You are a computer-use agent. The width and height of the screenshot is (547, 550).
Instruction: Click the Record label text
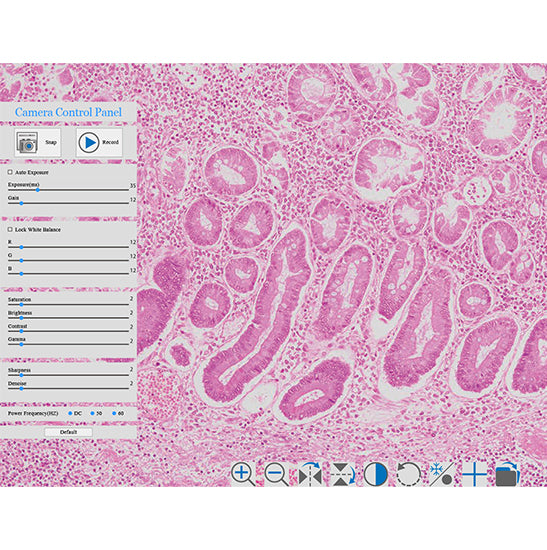(111, 142)
